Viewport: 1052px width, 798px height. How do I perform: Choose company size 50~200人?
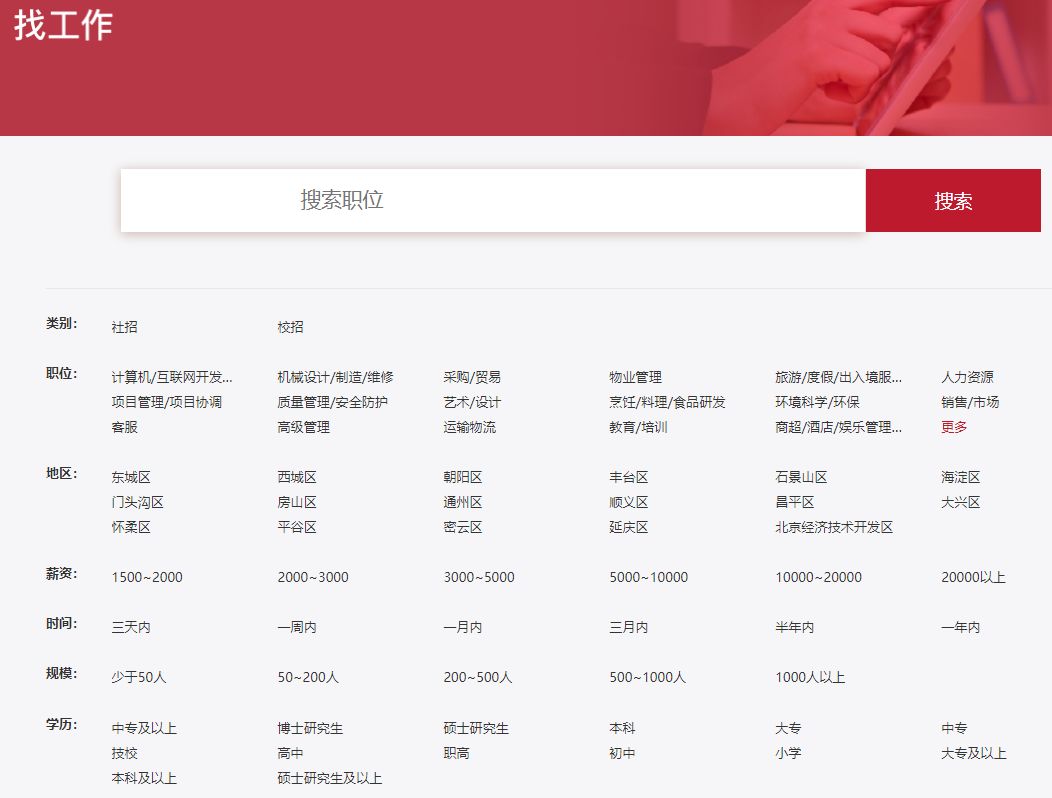(x=308, y=677)
